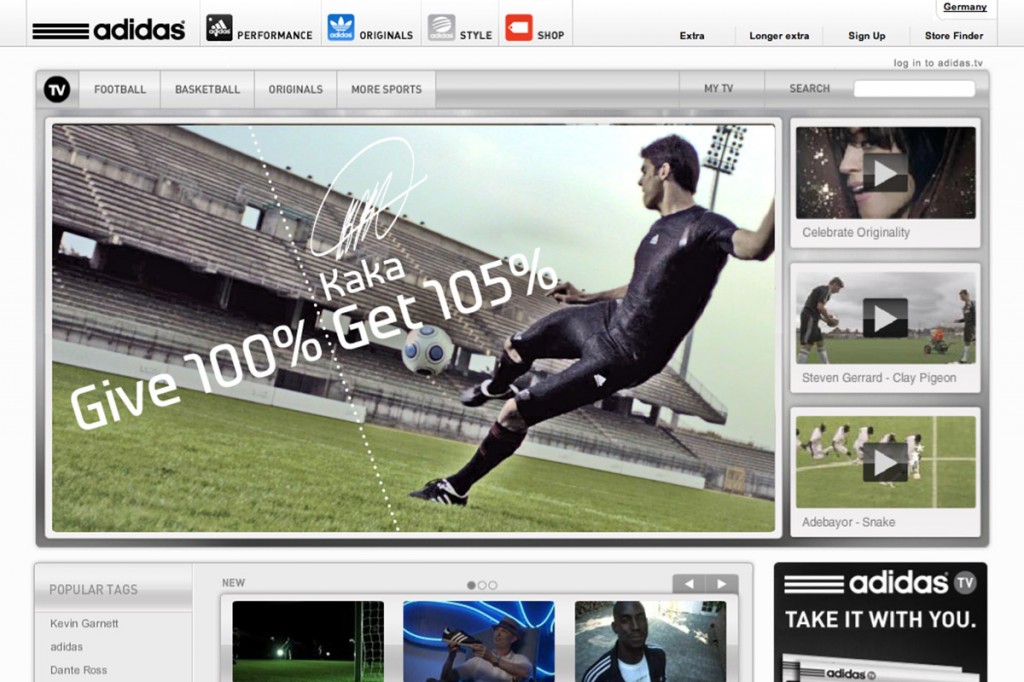
Task: Switch to the Football tab
Action: [x=120, y=89]
